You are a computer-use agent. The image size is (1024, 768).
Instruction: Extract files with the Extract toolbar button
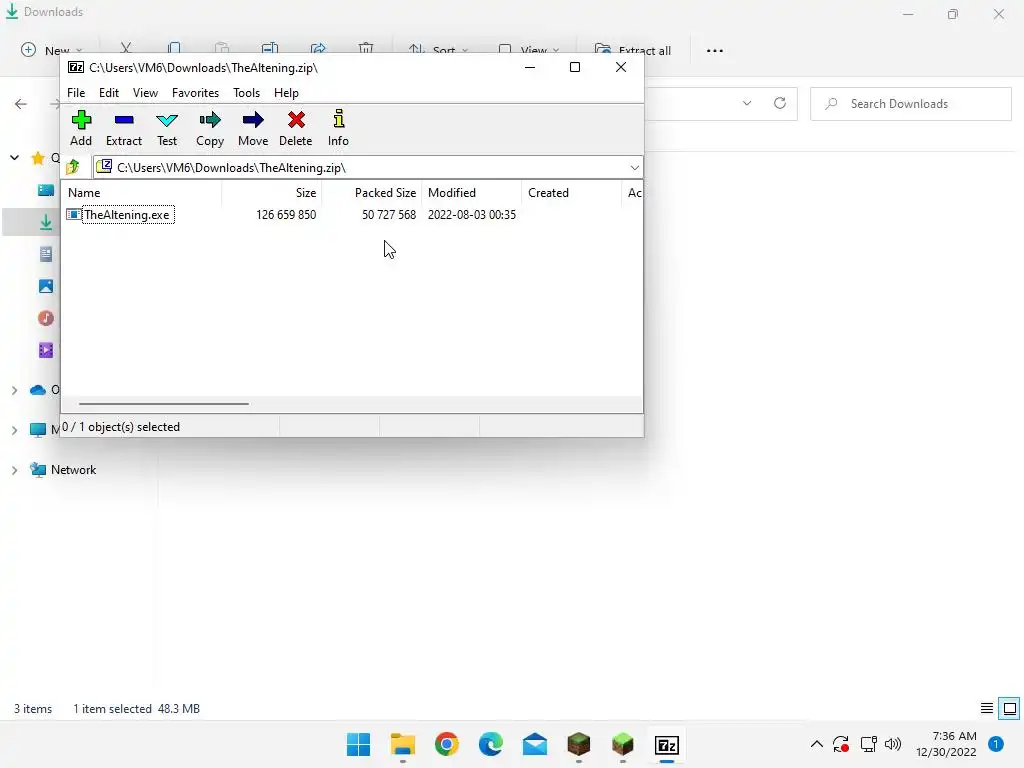coord(123,128)
